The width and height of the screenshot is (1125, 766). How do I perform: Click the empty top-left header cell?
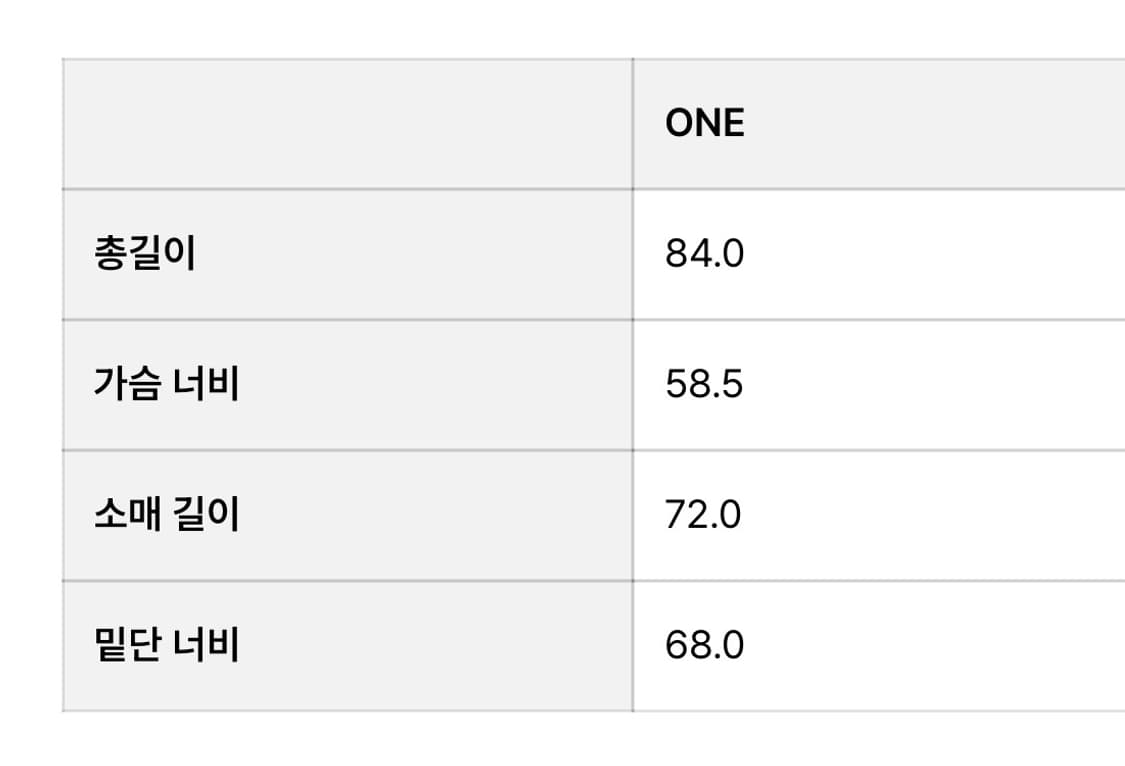pyautogui.click(x=347, y=123)
